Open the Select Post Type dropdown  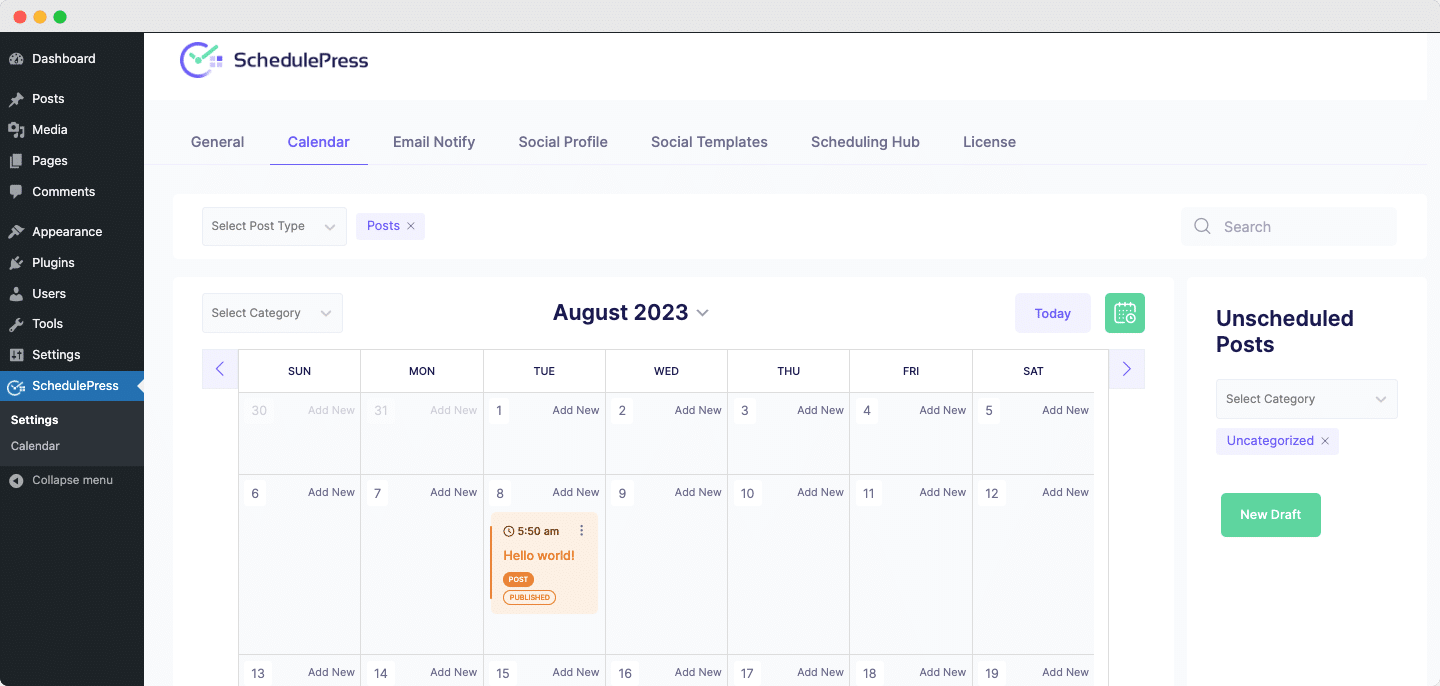tap(274, 226)
